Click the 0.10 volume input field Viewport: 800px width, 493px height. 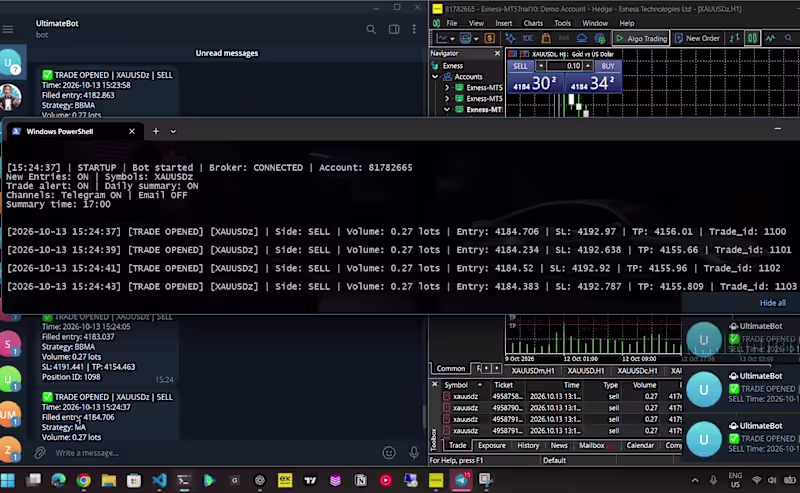564,66
